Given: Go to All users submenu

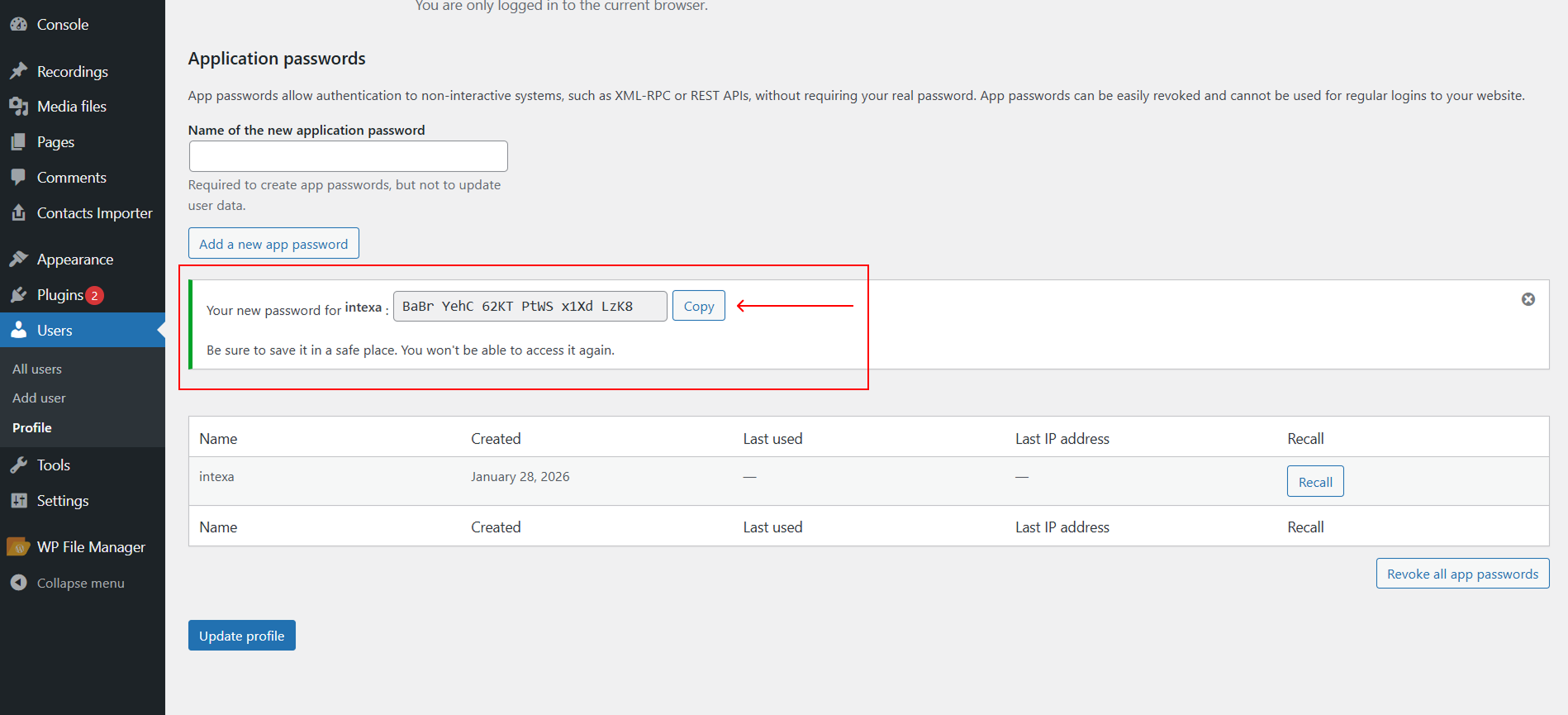Looking at the screenshot, I should [37, 369].
